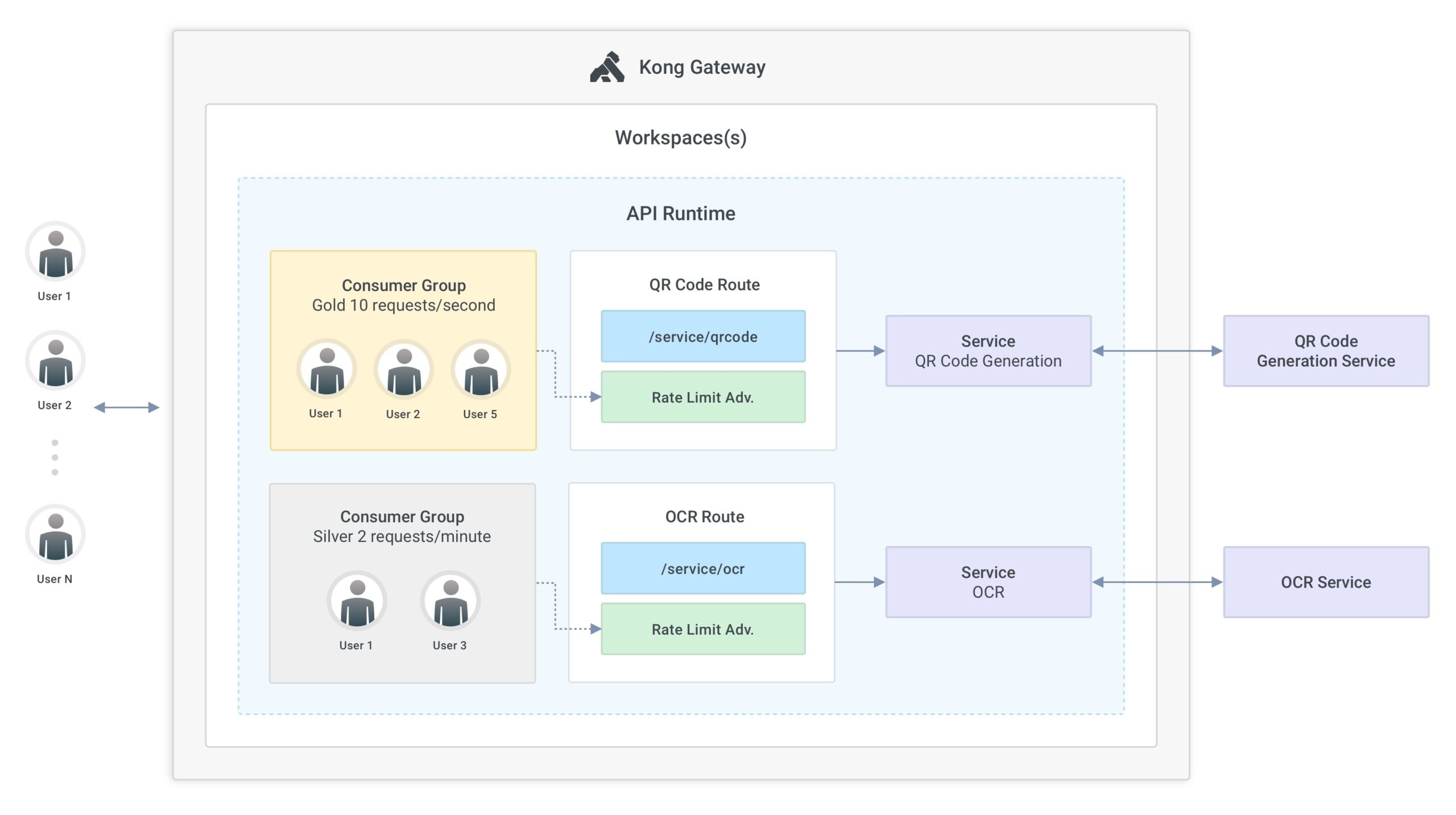
Task: Click the /service/qrcode path box
Action: click(703, 336)
